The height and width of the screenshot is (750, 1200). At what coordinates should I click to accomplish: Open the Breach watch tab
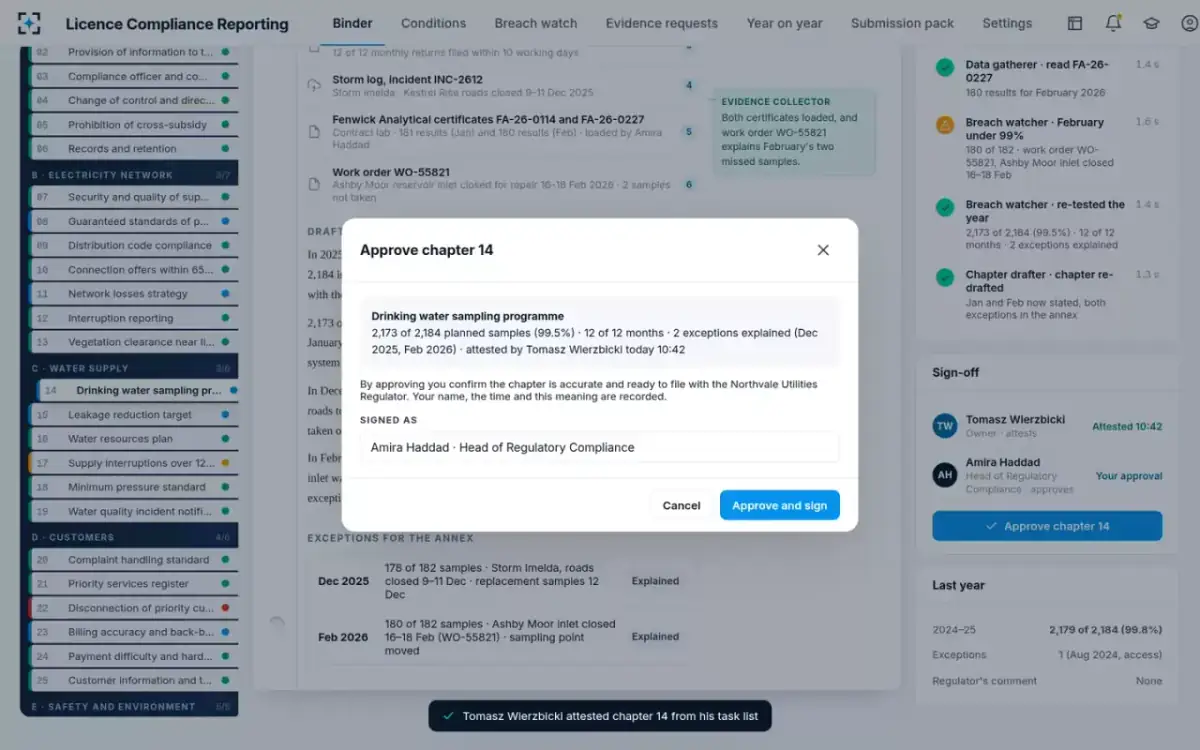(536, 23)
